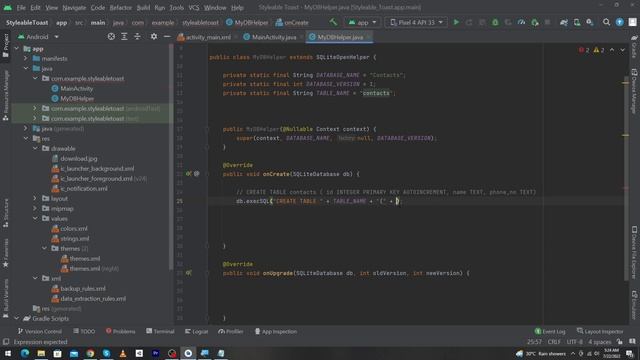Open App Inspection tool window
This screenshot has width=640, height=360.
(276, 331)
